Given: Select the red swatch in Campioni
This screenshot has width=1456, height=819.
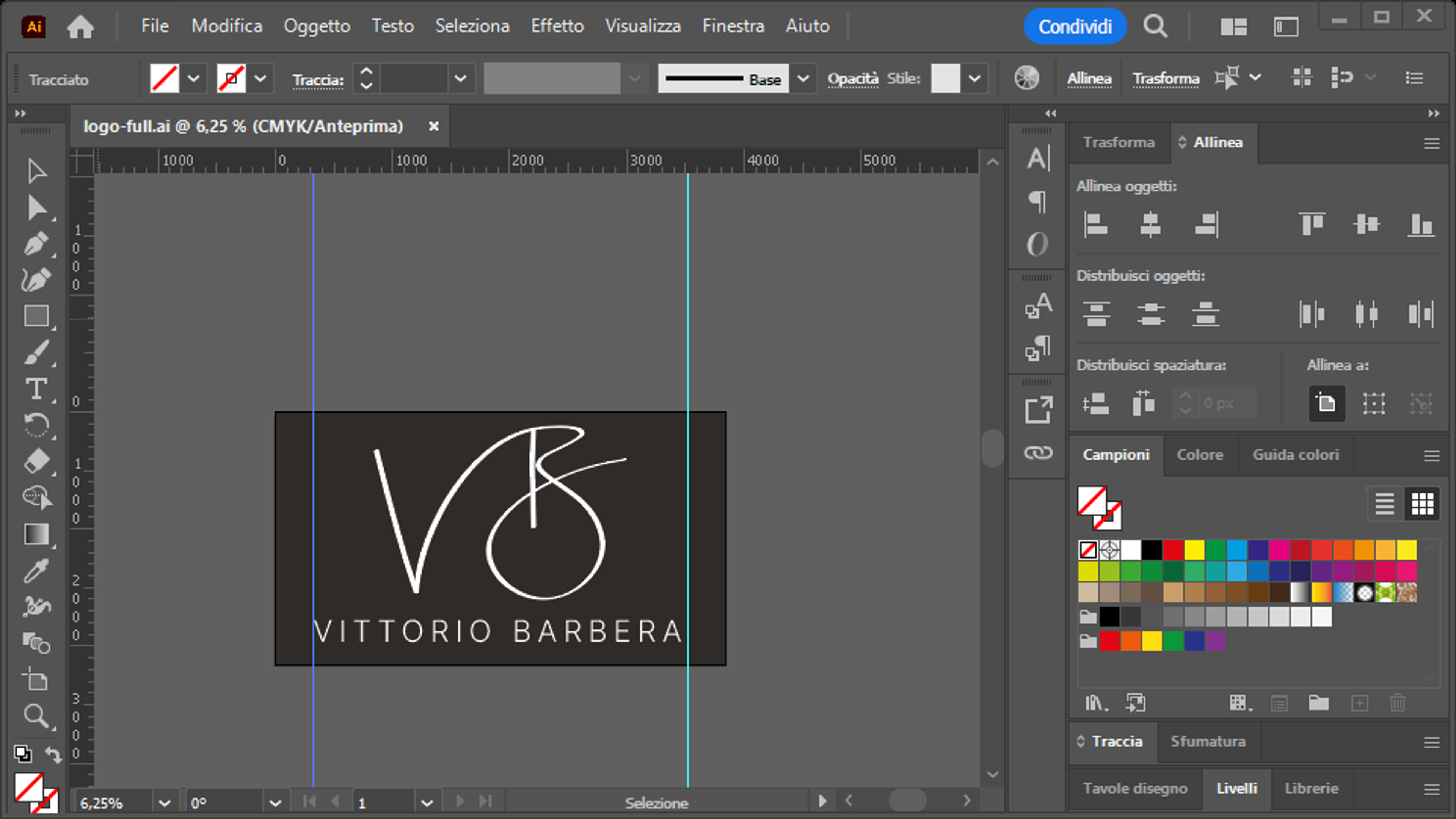Looking at the screenshot, I should click(1173, 549).
